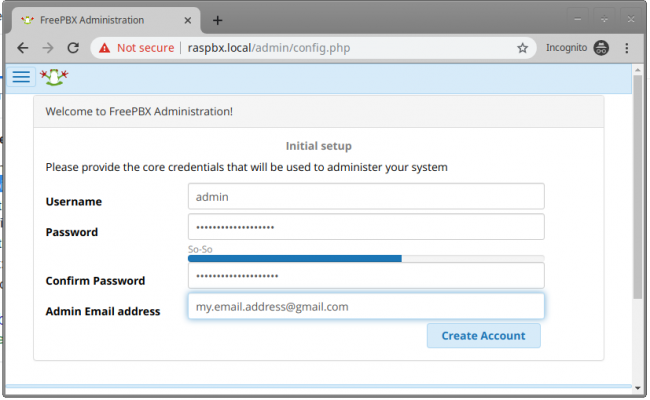Minimize the browser window
650x400 pixels.
coord(577,19)
